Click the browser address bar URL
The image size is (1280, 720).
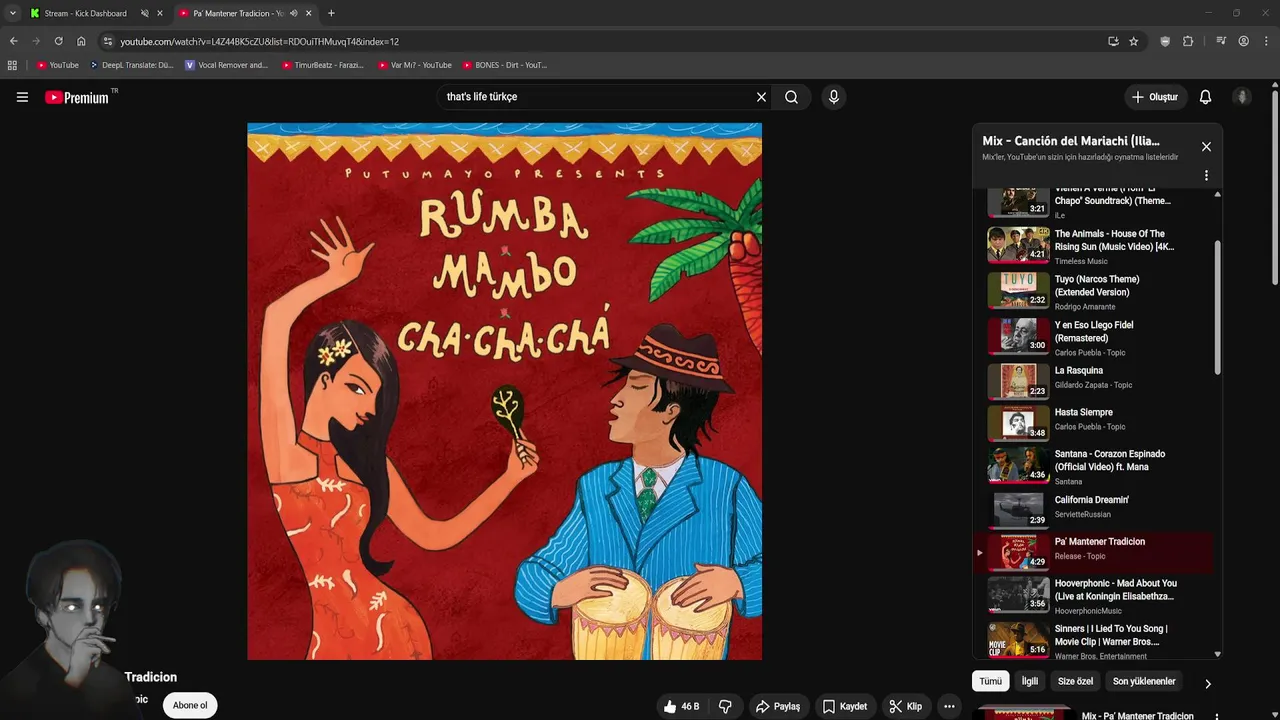tap(260, 41)
